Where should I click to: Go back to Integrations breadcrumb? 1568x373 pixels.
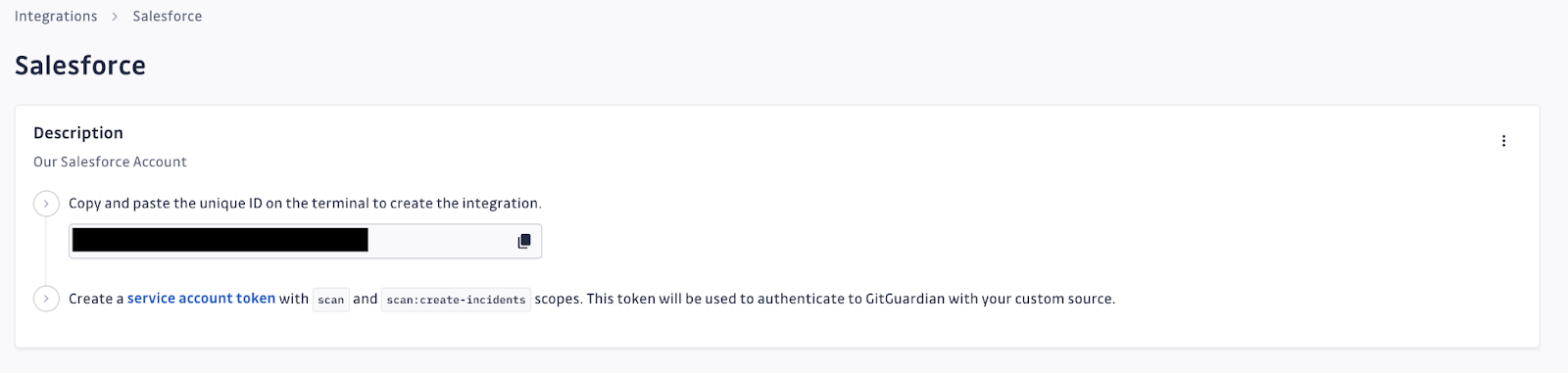(x=56, y=17)
